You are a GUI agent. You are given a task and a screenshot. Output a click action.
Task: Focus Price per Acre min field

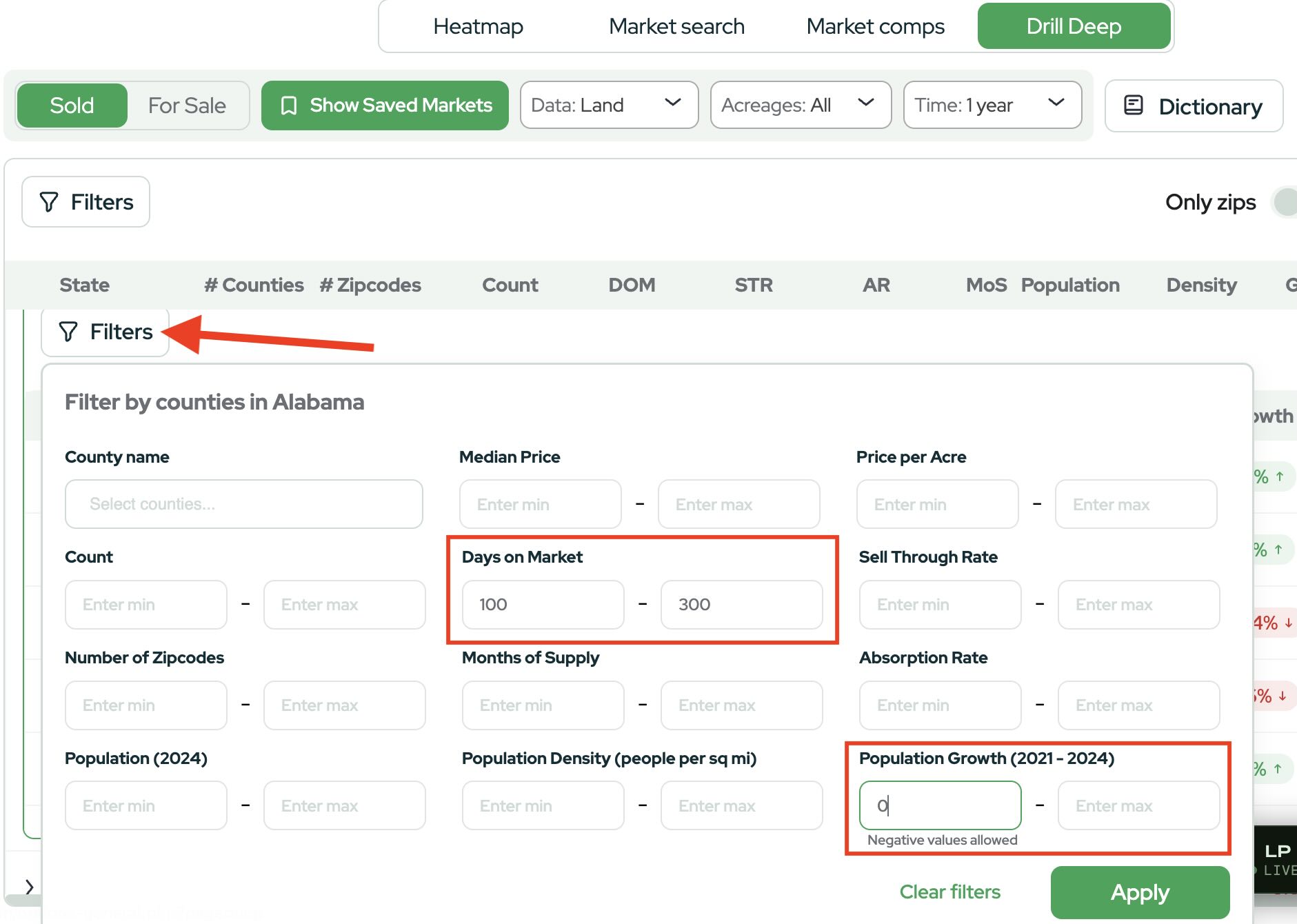[x=938, y=504]
